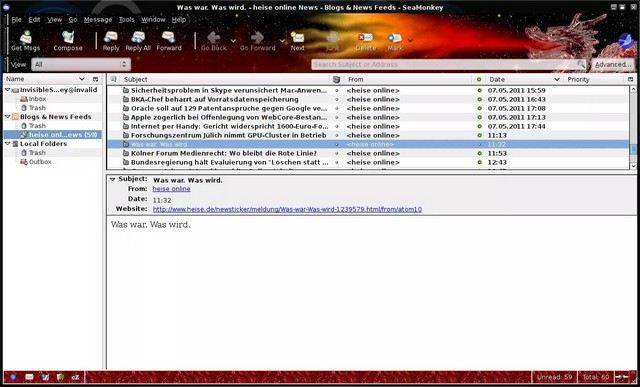
Task: Click the icon column header before From
Action: [336, 79]
